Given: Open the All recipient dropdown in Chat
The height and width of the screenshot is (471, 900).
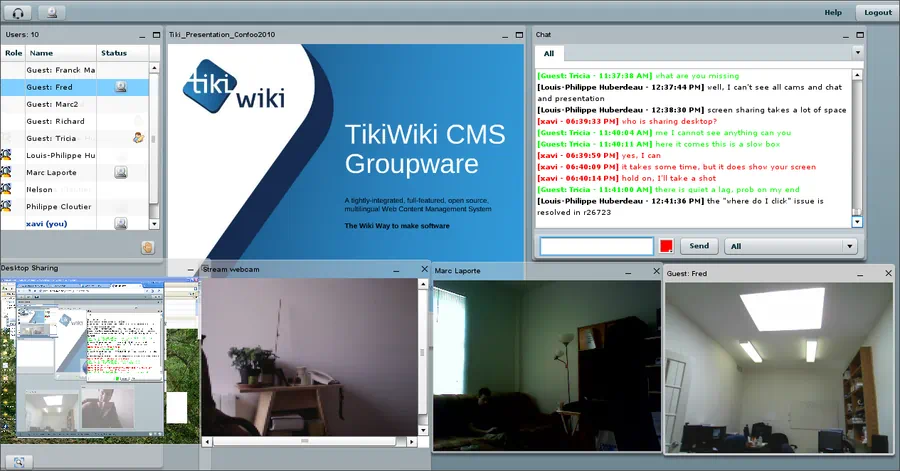Looking at the screenshot, I should pyautogui.click(x=791, y=246).
